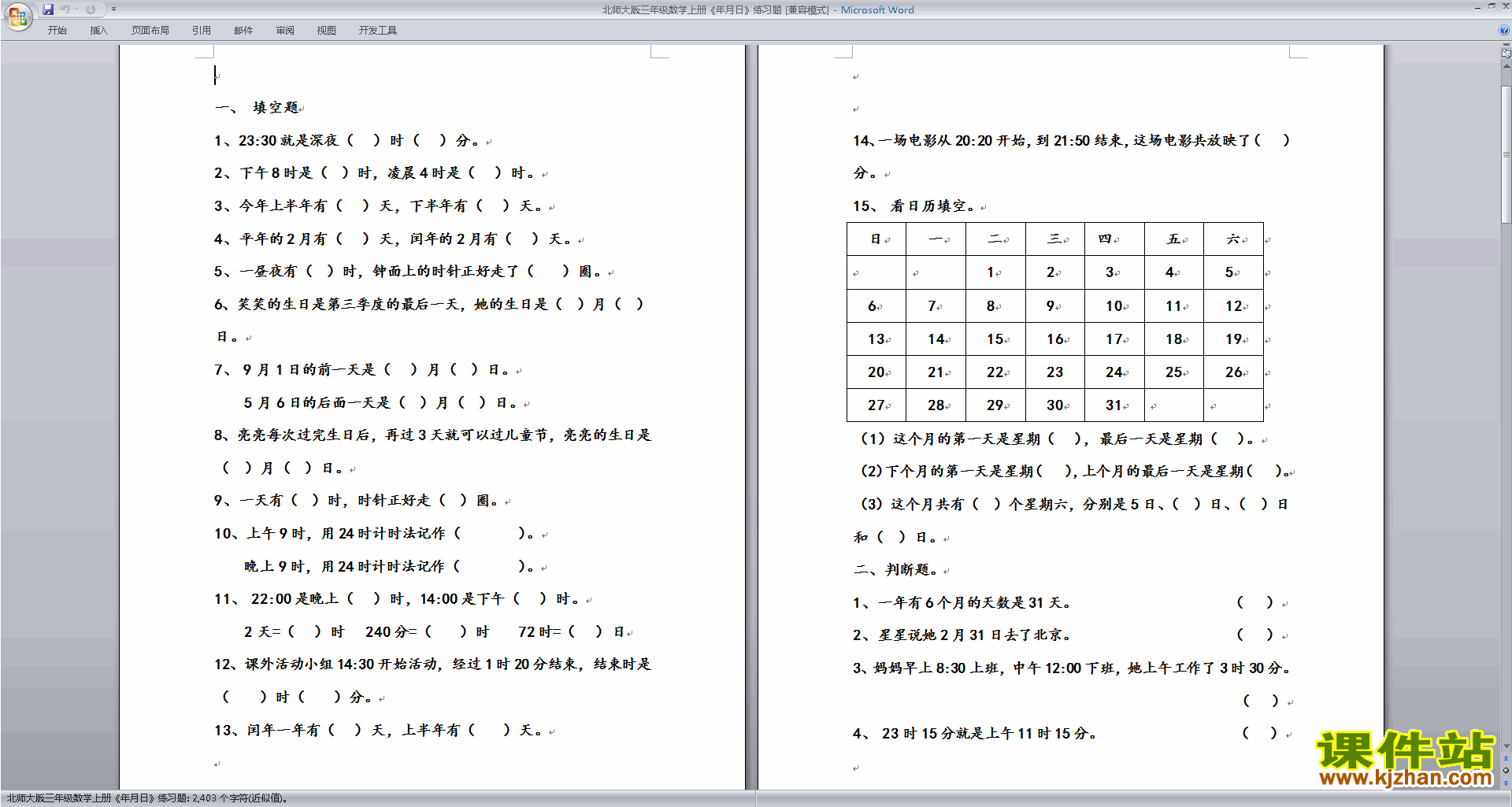This screenshot has width=1512, height=807.
Task: Click calendar cell 10
Action: coord(1114,306)
